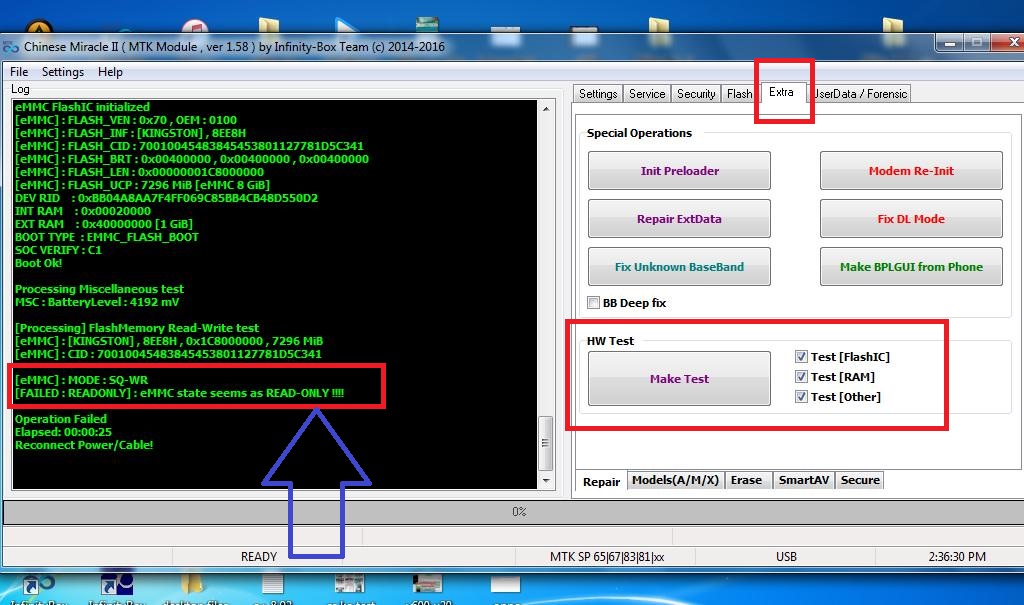Image resolution: width=1024 pixels, height=605 pixels.
Task: Click "Reconnect Power/Cable!" log line
Action: (x=84, y=445)
